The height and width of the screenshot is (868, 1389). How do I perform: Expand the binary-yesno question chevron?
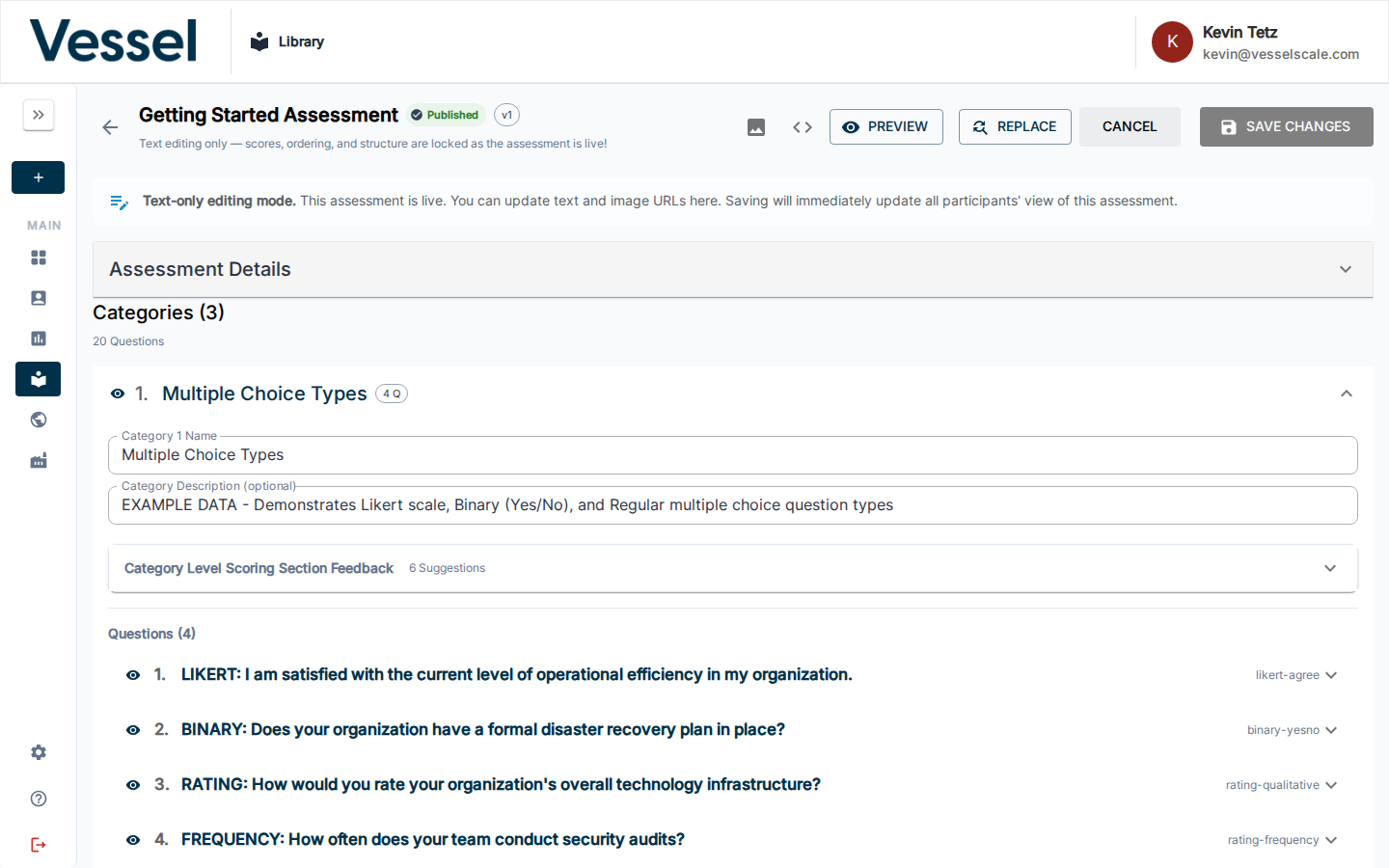point(1331,730)
